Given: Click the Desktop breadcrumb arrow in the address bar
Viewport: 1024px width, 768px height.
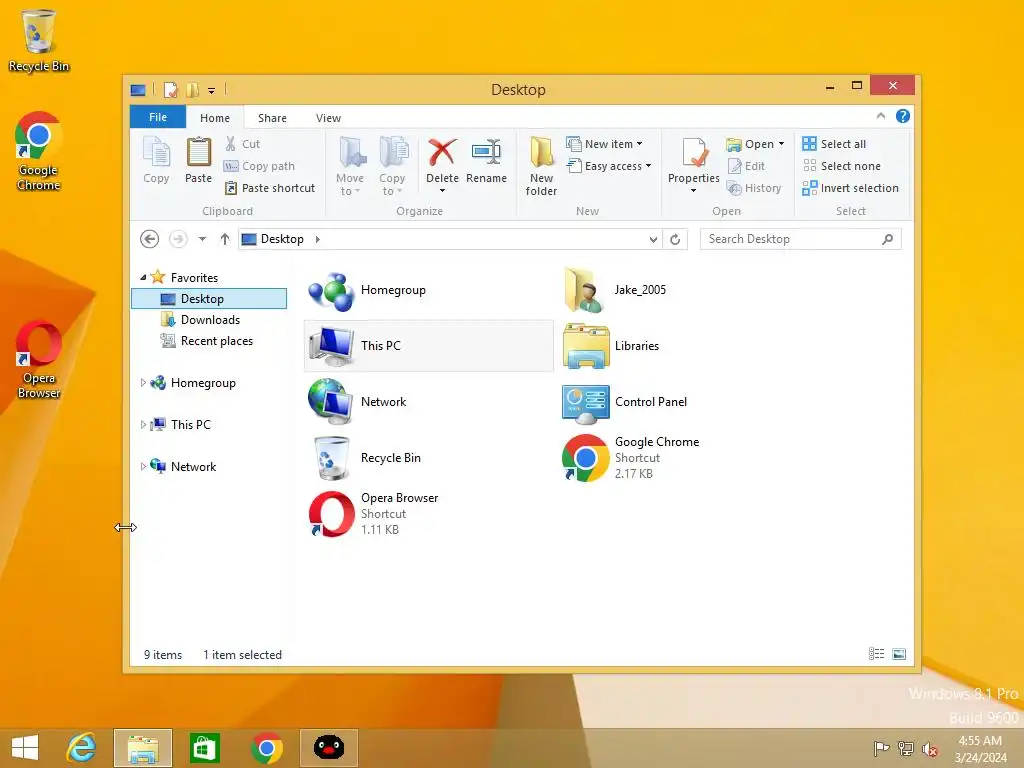Looking at the screenshot, I should point(317,239).
